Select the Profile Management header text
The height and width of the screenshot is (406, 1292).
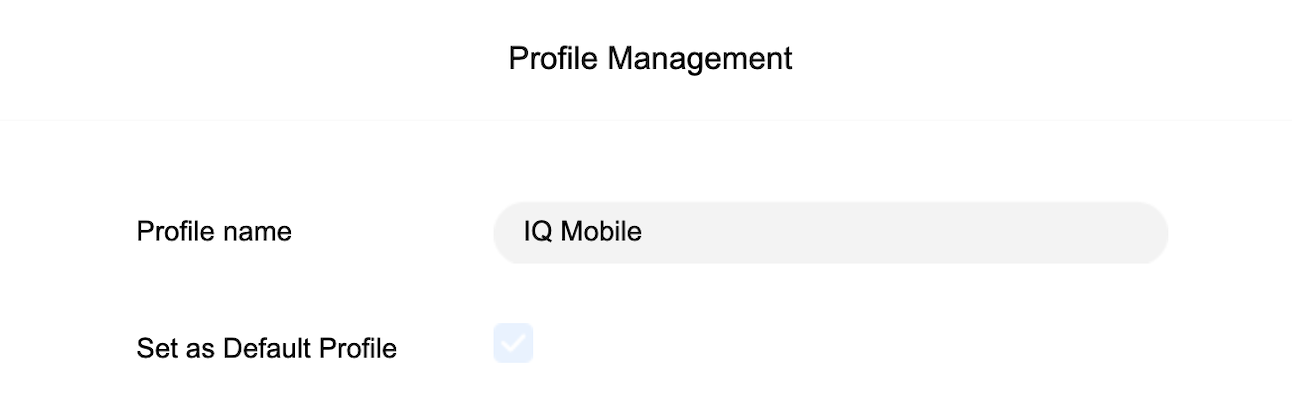650,58
